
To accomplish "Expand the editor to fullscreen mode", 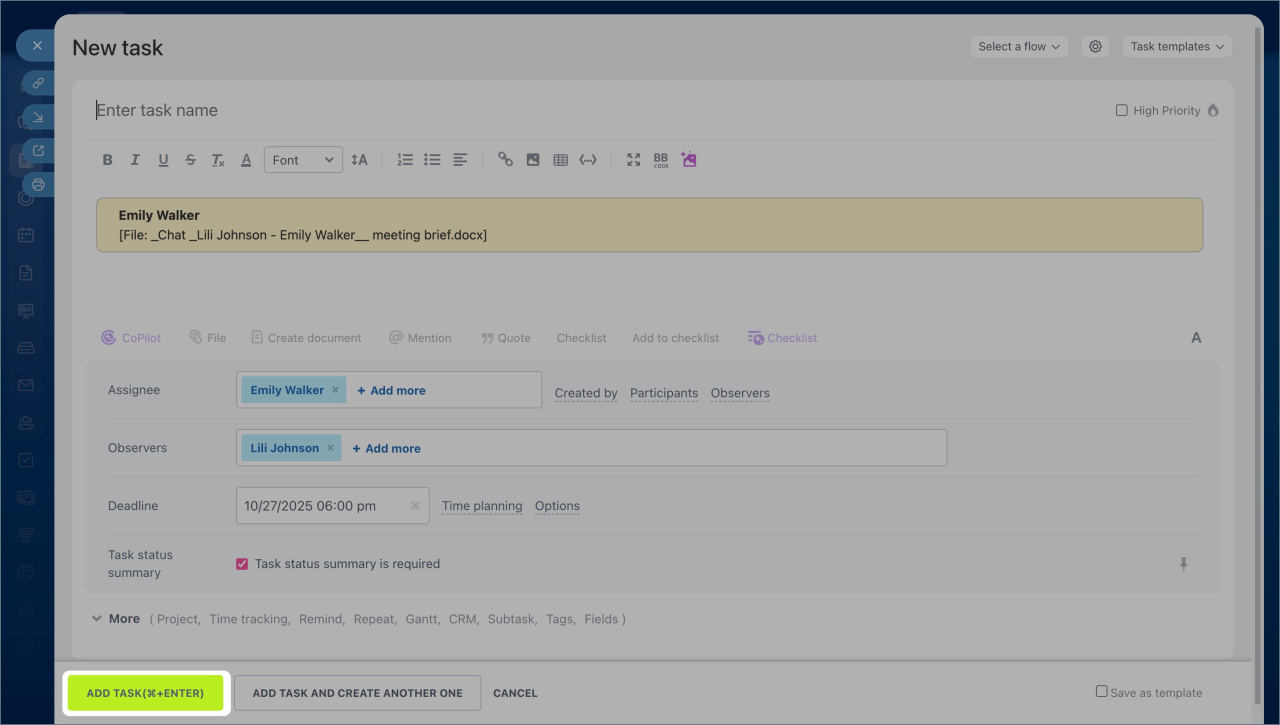I will point(633,160).
